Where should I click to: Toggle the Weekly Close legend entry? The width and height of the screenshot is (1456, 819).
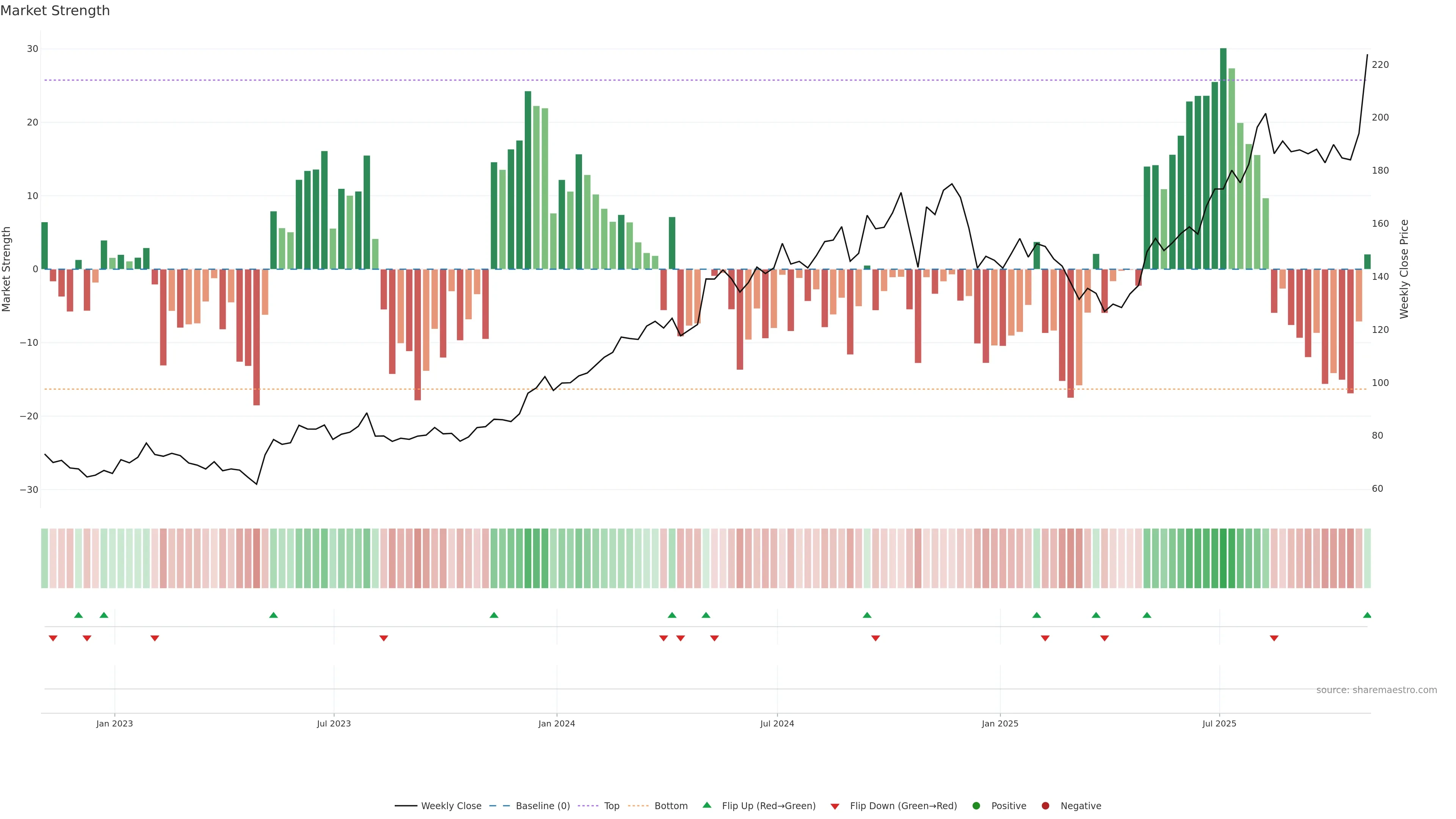[x=450, y=805]
